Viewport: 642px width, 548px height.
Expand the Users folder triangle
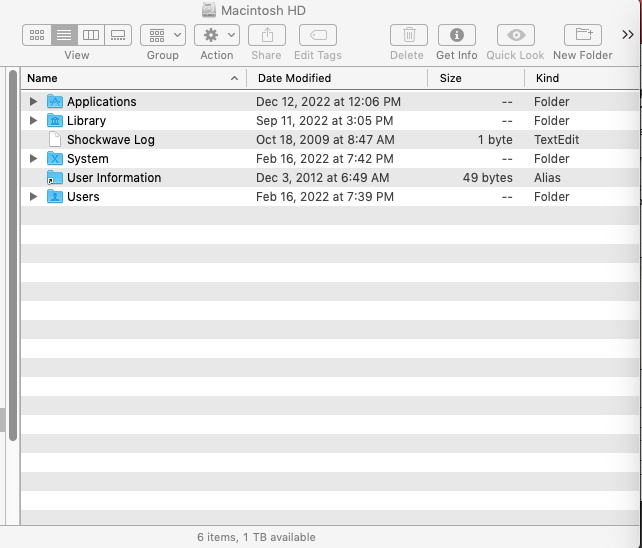pos(34,197)
